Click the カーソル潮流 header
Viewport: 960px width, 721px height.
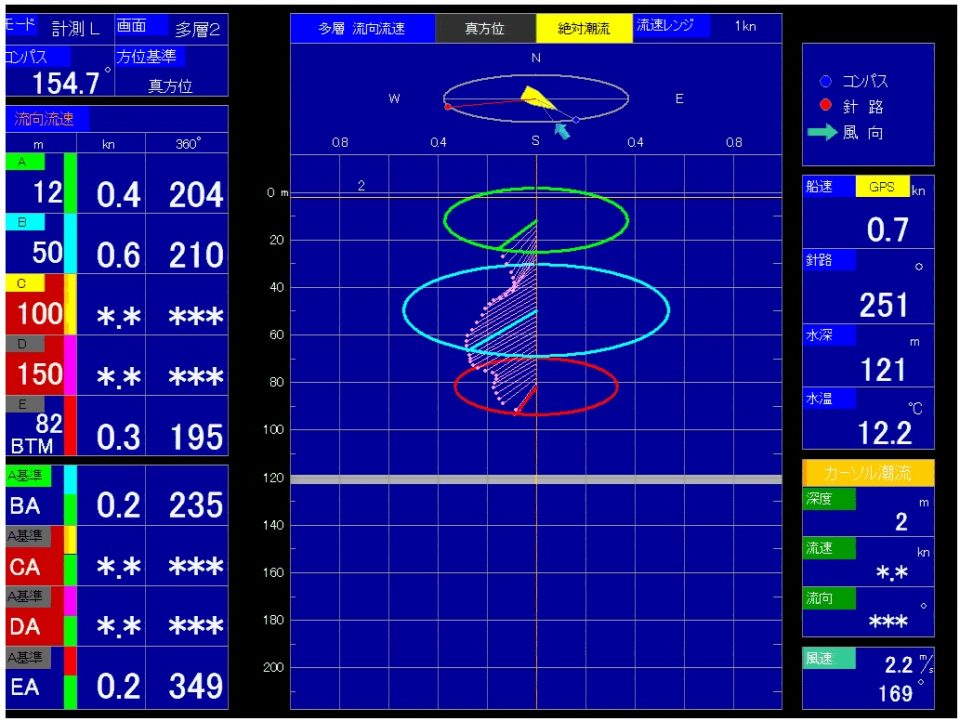point(868,473)
